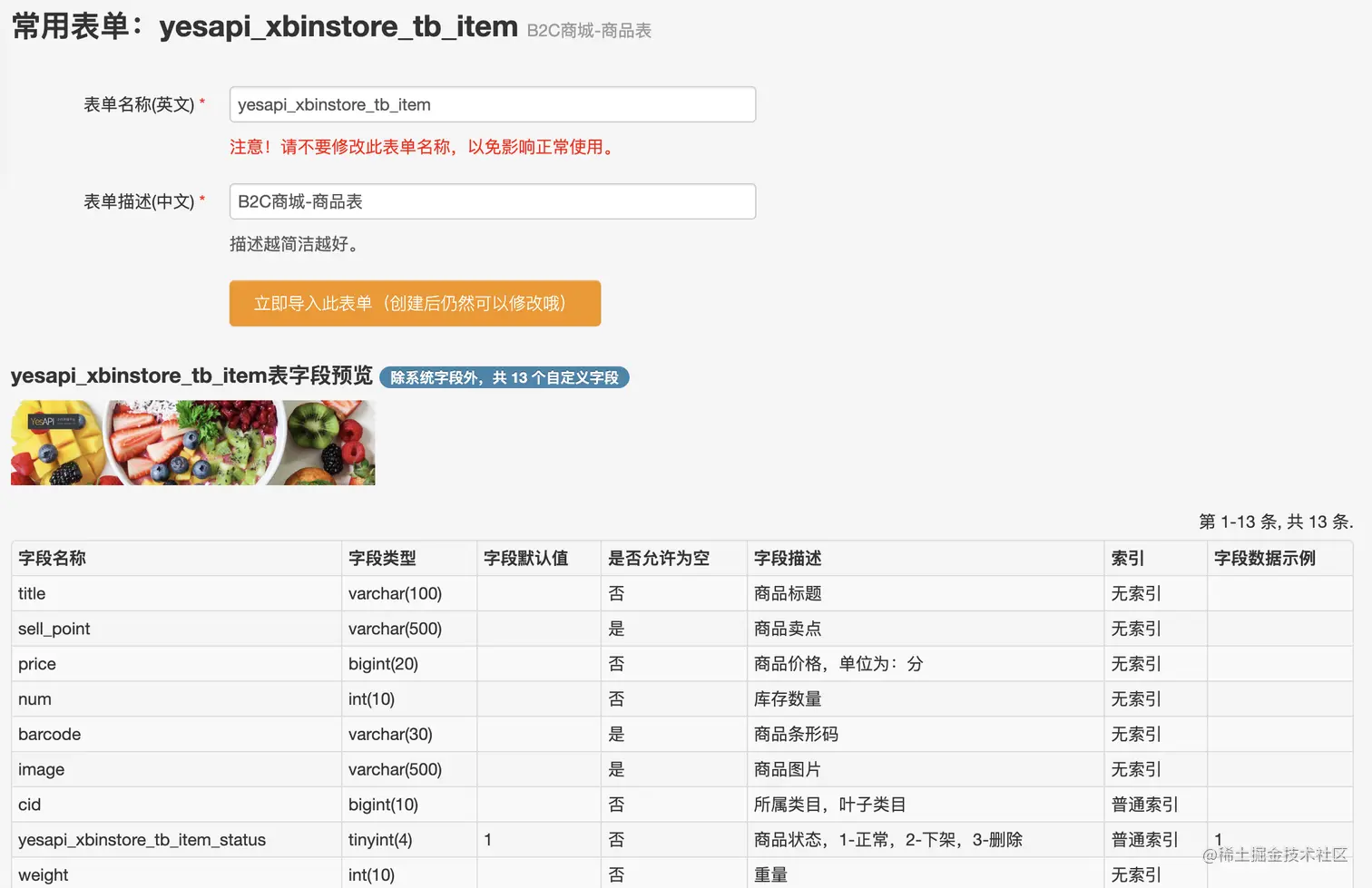Click the 商品标题 description cell

point(926,593)
